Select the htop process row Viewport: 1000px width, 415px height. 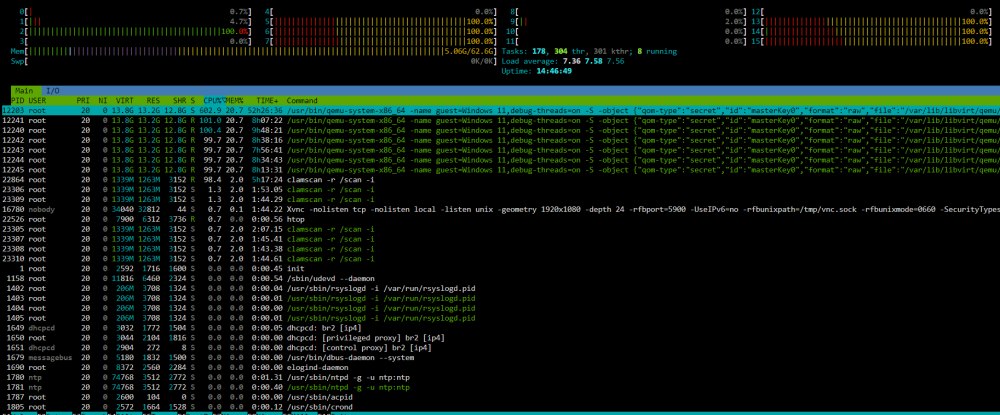[x=500, y=219]
